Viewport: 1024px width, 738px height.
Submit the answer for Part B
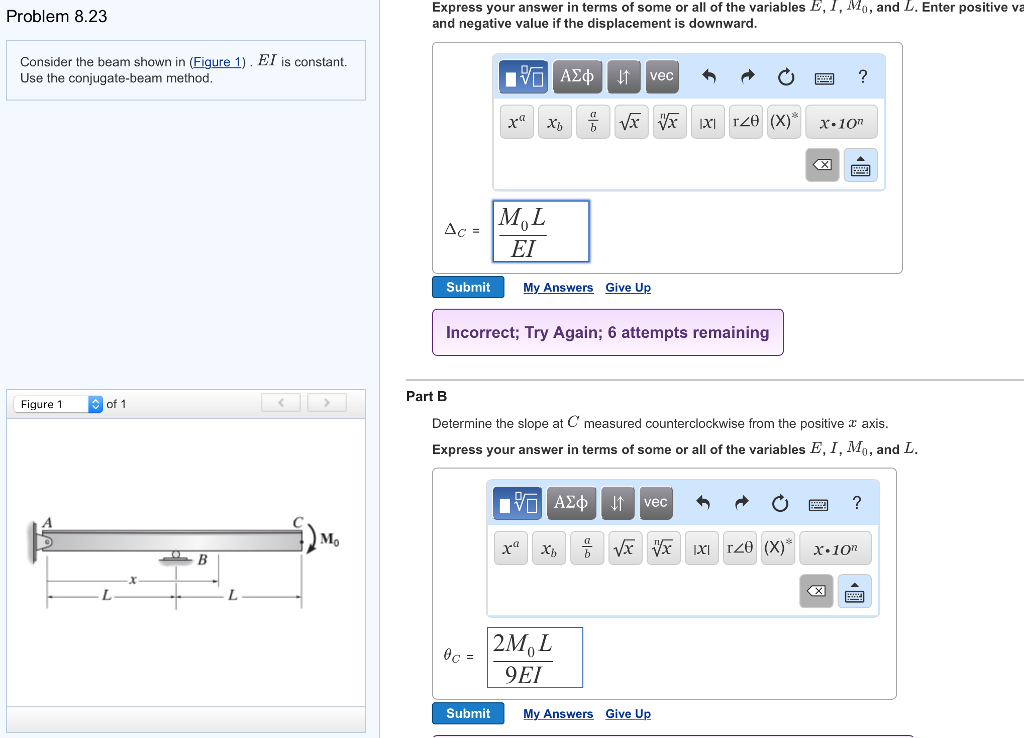pyautogui.click(x=468, y=713)
